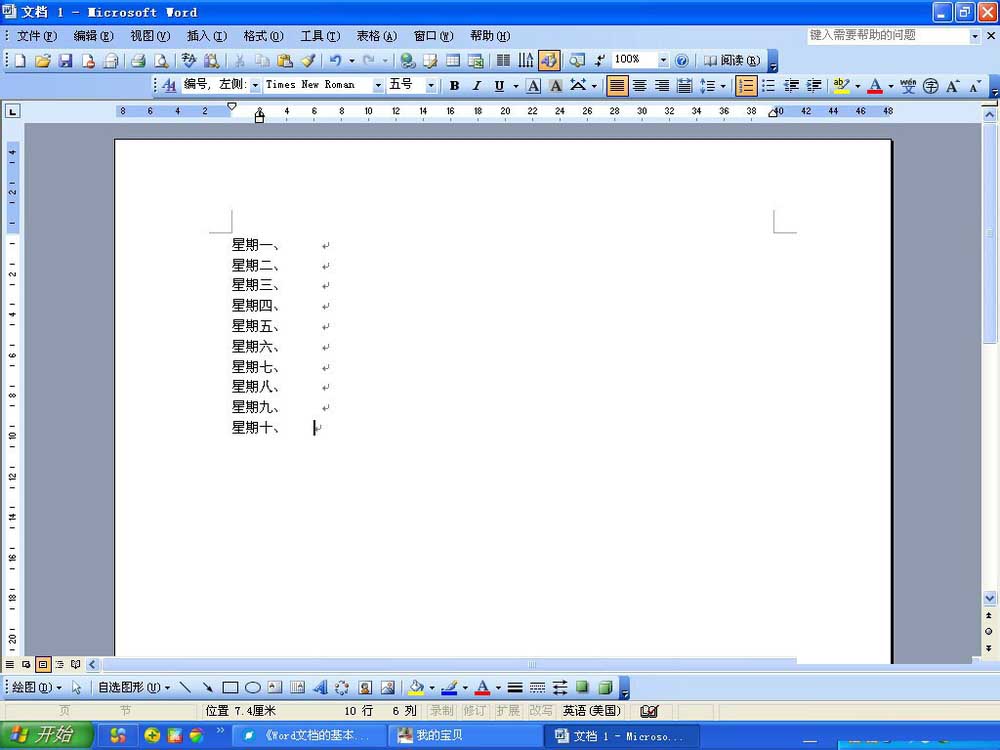Expand highlight color dropdown arrow
This screenshot has width=1000, height=750.
coord(858,85)
